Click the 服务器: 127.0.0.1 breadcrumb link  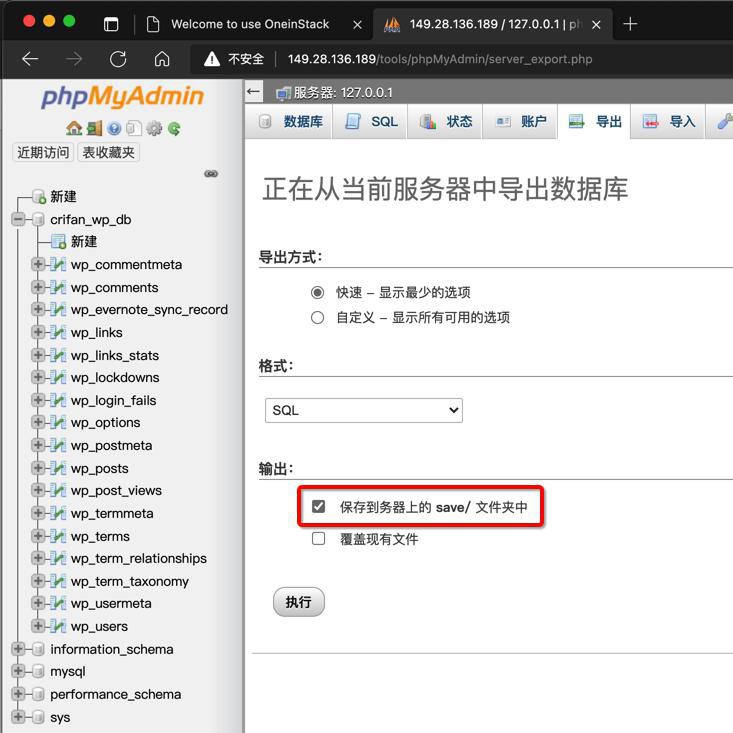tap(343, 93)
